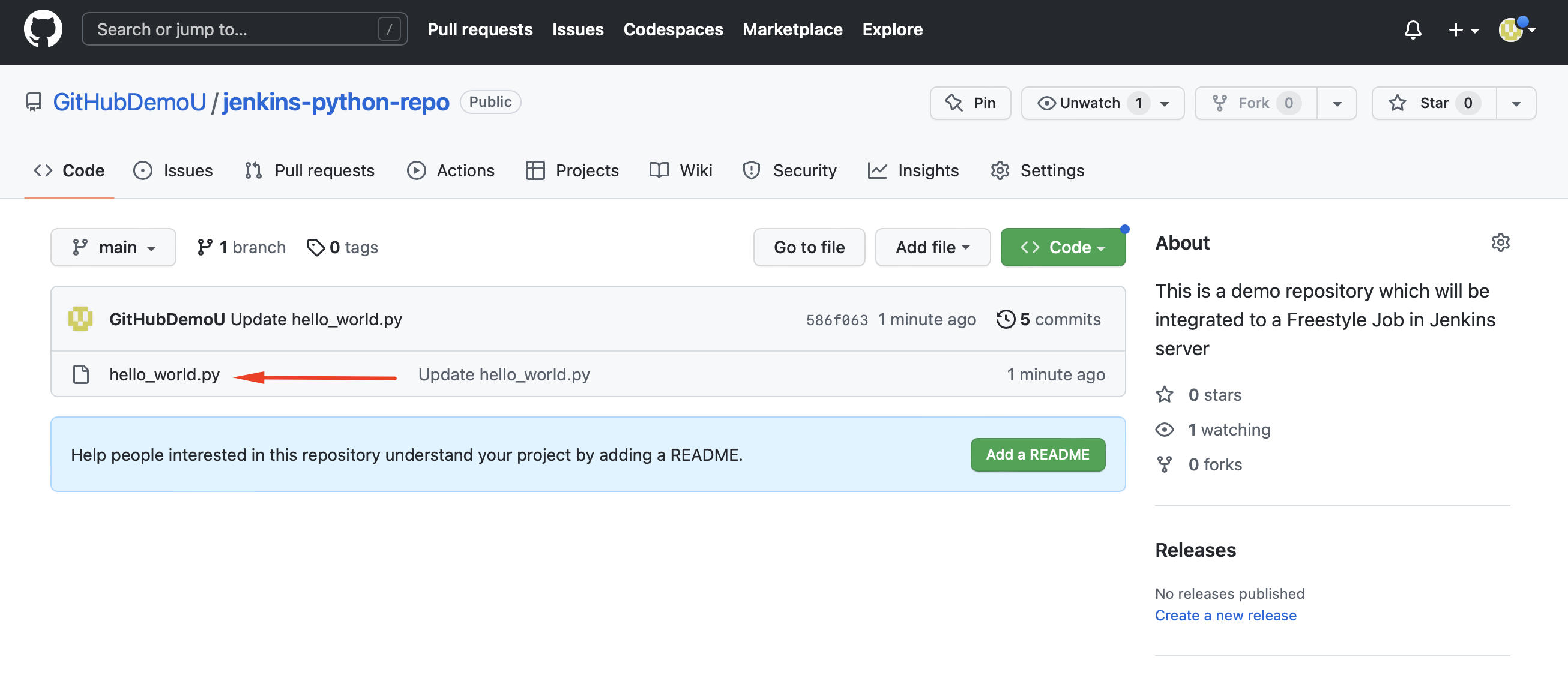The width and height of the screenshot is (1568, 678).
Task: Click the repository book icon beside GitHubDemoU
Action: (x=34, y=101)
